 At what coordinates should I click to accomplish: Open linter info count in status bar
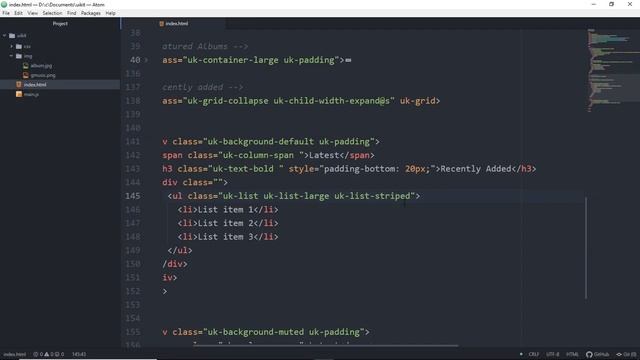(x=60, y=354)
